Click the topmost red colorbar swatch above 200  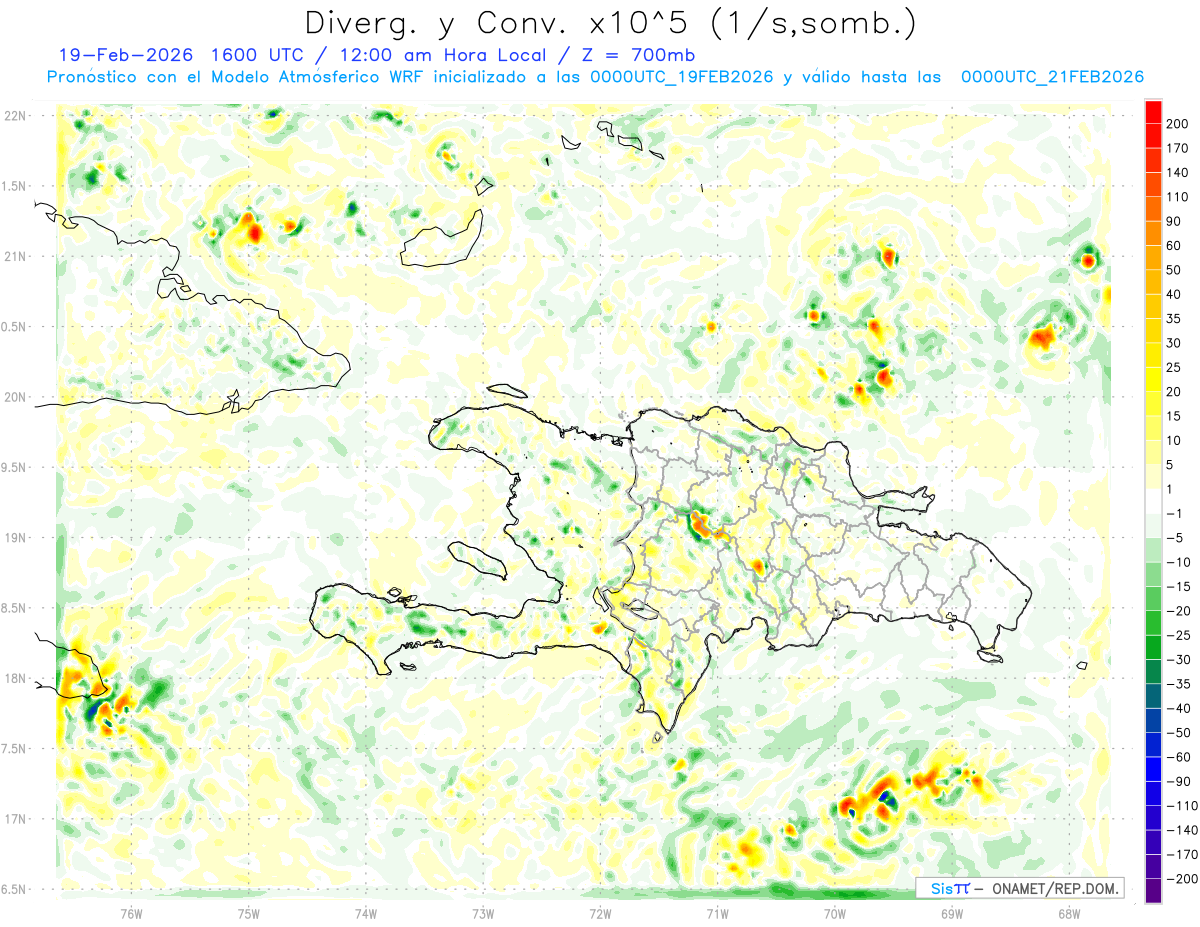click(1153, 112)
